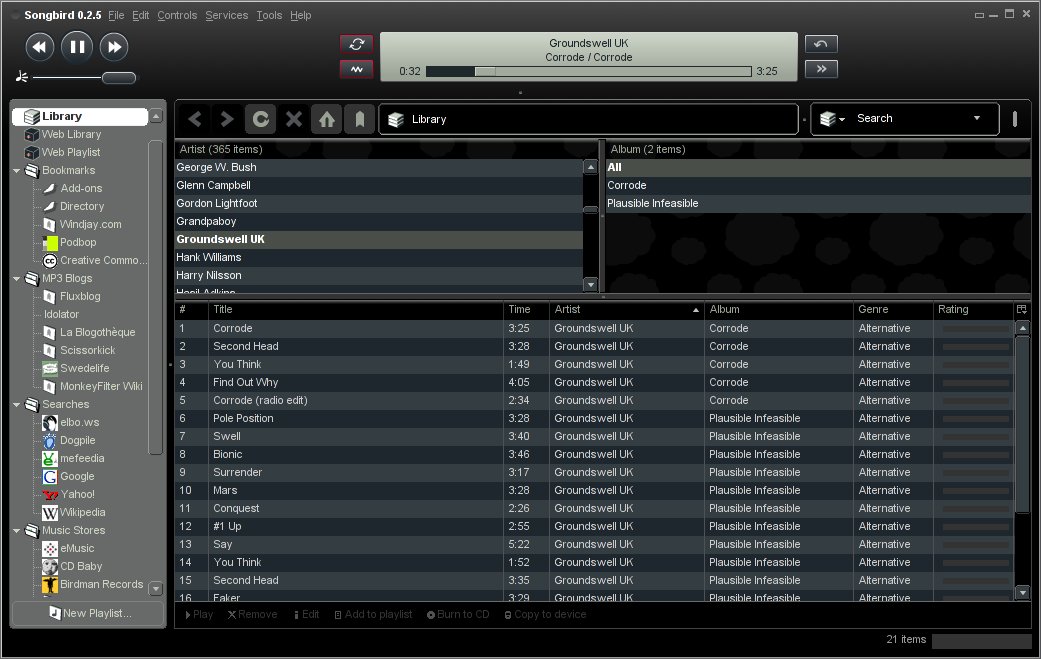Go to the home page
Screen dimensions: 1041x659
(x=327, y=119)
